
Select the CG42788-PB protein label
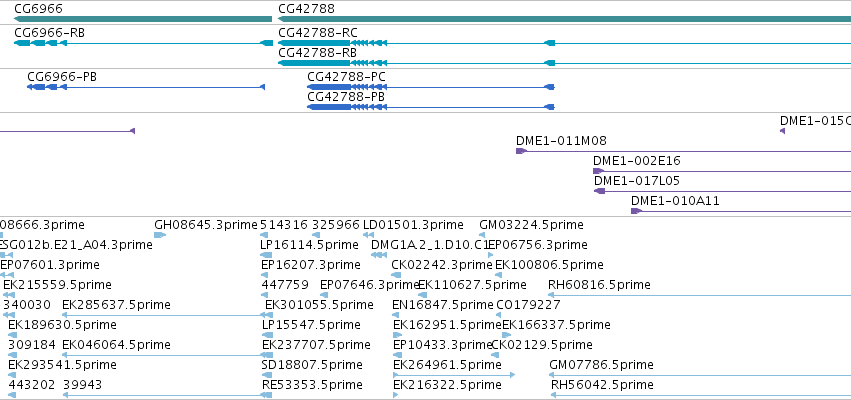pos(346,97)
